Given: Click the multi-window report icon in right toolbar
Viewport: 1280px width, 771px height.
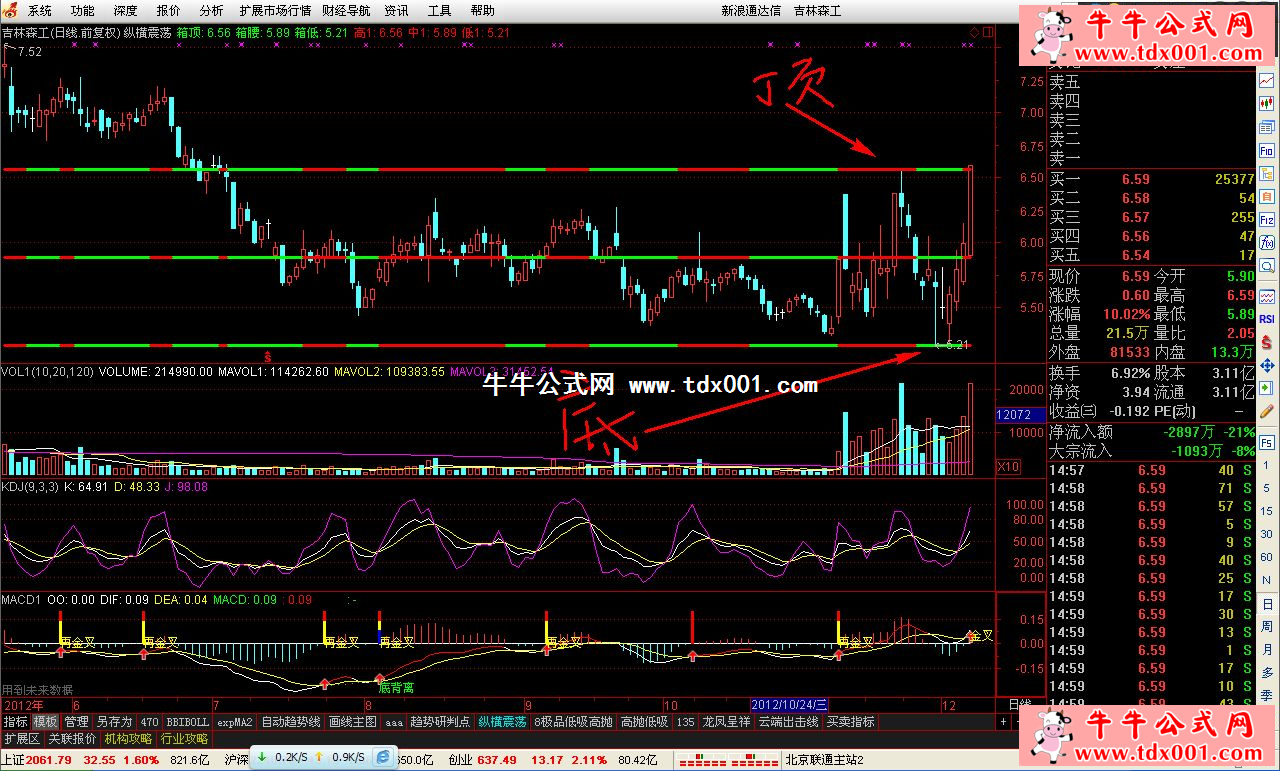Looking at the screenshot, I should tap(1267, 127).
